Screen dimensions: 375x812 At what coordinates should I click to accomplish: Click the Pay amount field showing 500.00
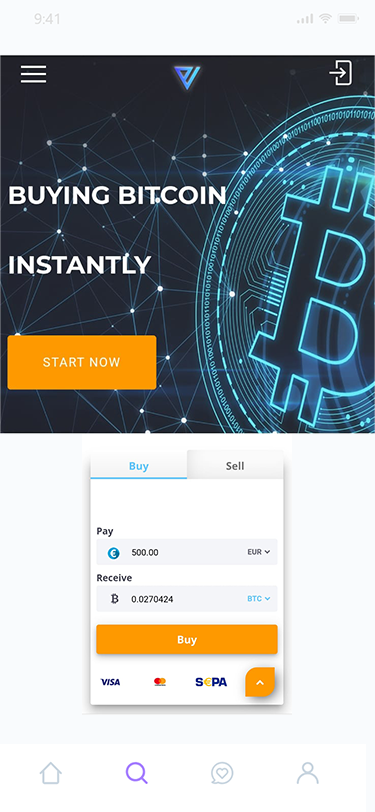(187, 552)
